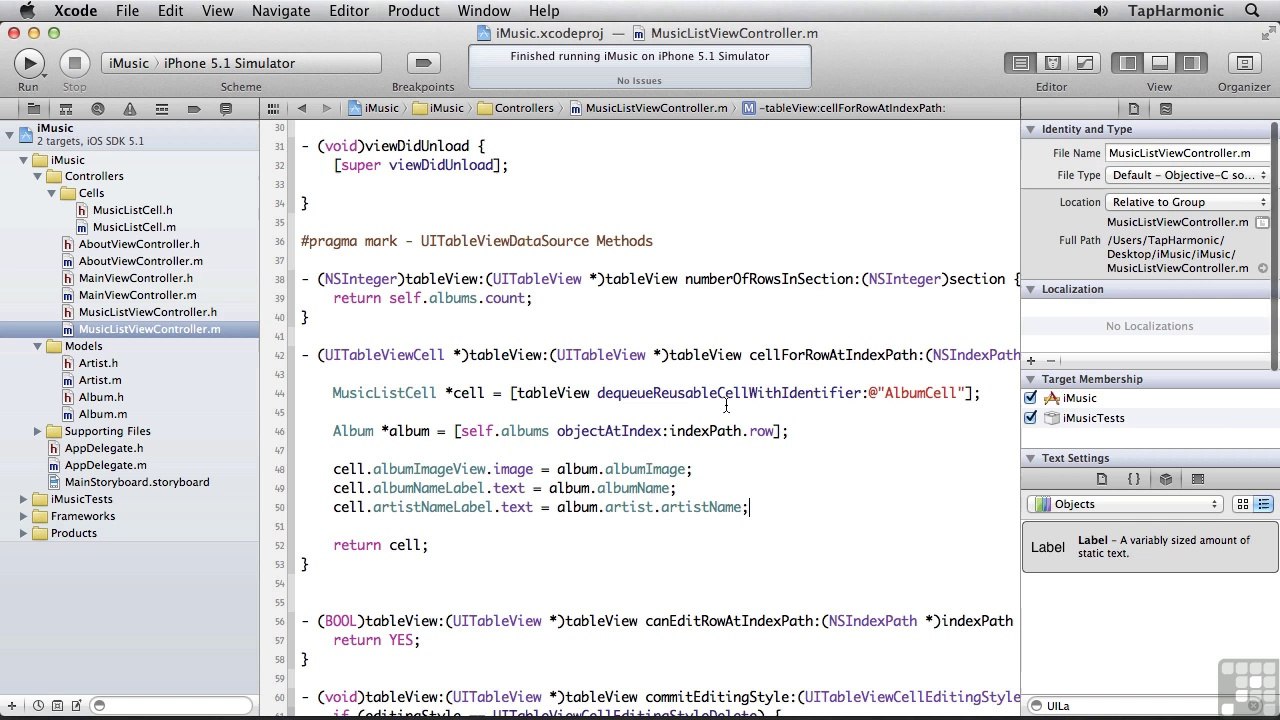The width and height of the screenshot is (1280, 720).
Task: Open the Navigate menu
Action: 281,11
